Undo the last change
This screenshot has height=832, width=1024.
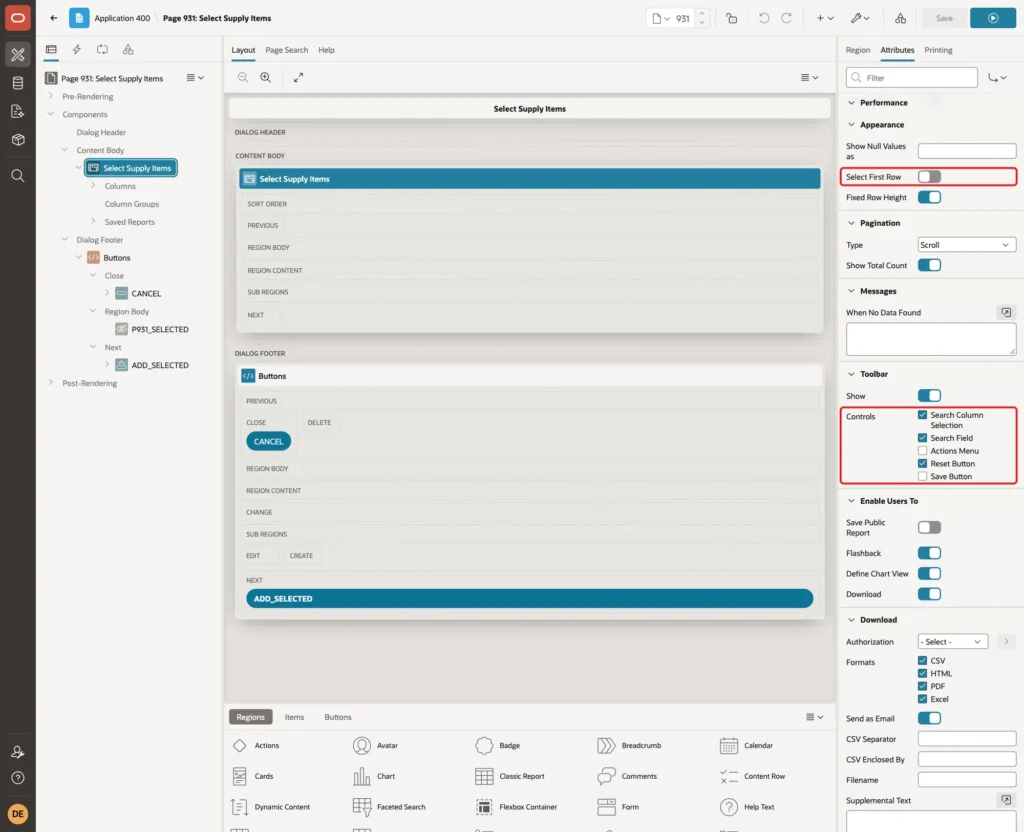pos(763,18)
